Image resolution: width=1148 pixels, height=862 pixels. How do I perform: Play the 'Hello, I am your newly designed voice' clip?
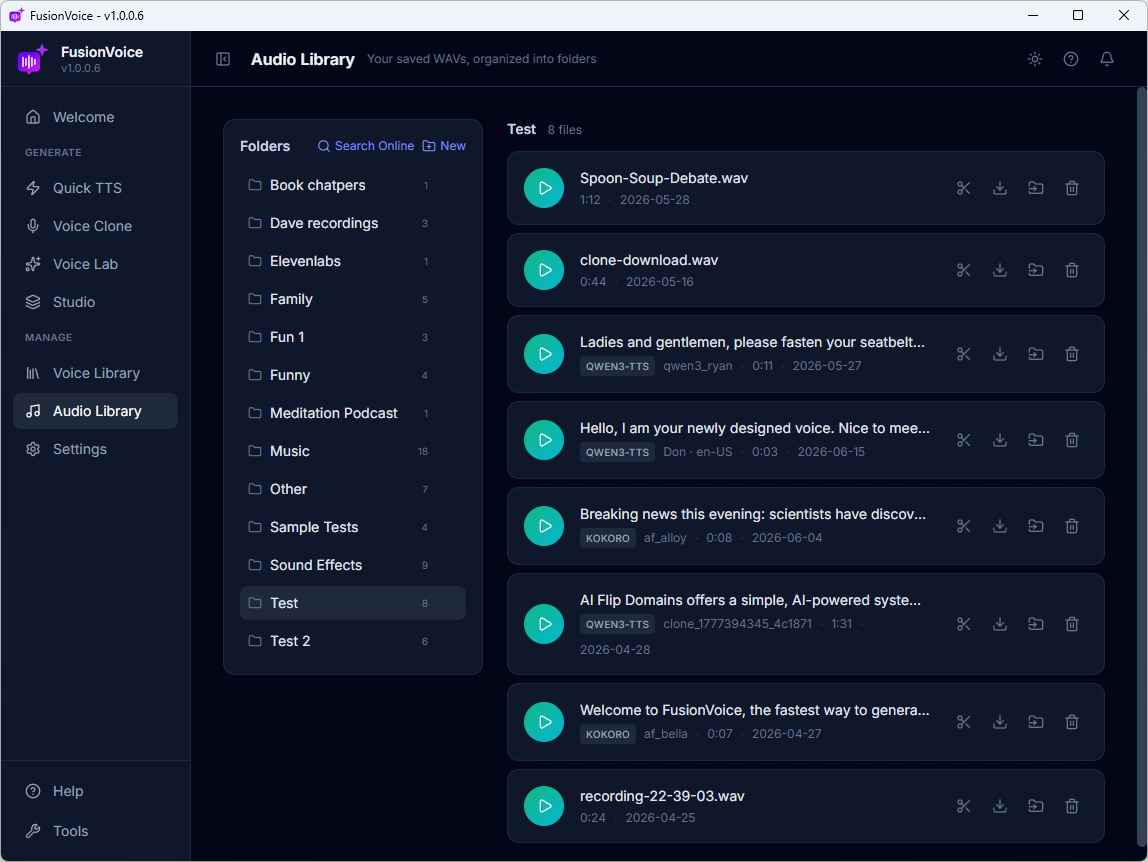(544, 440)
